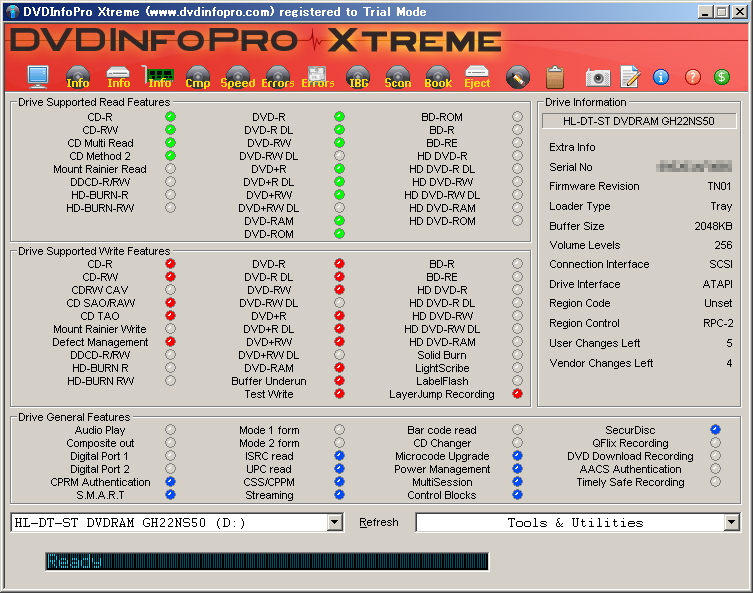
Task: Click the Connection Interface value 'SCSI'
Action: click(x=720, y=265)
